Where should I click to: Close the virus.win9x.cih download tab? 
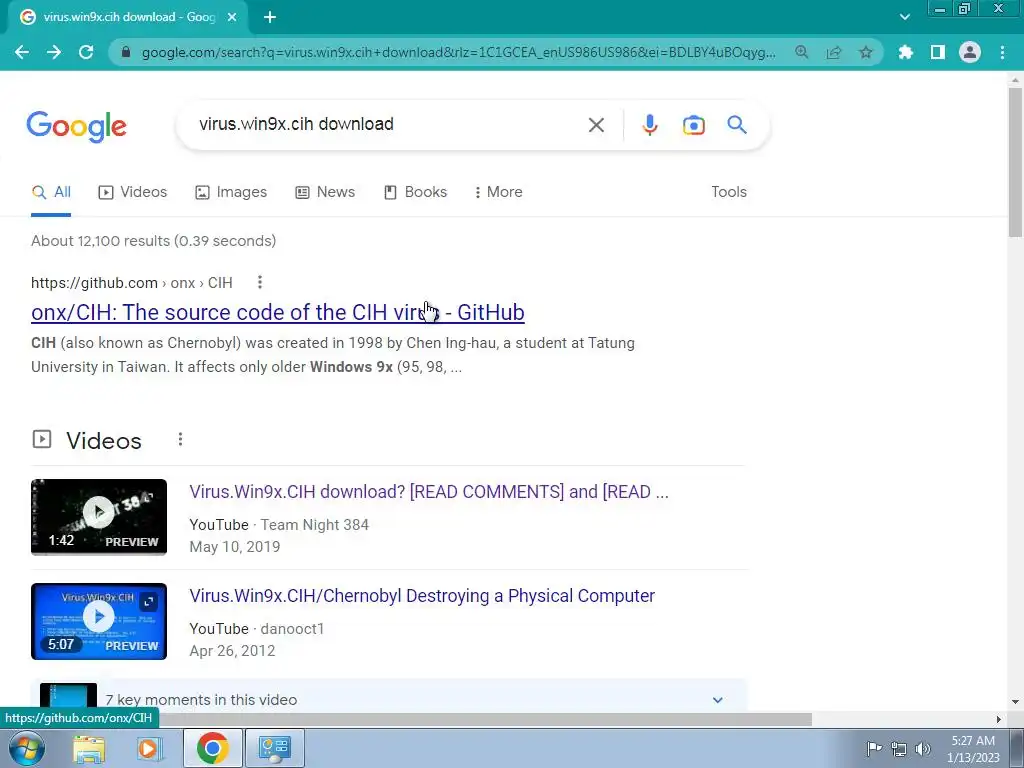click(x=232, y=17)
